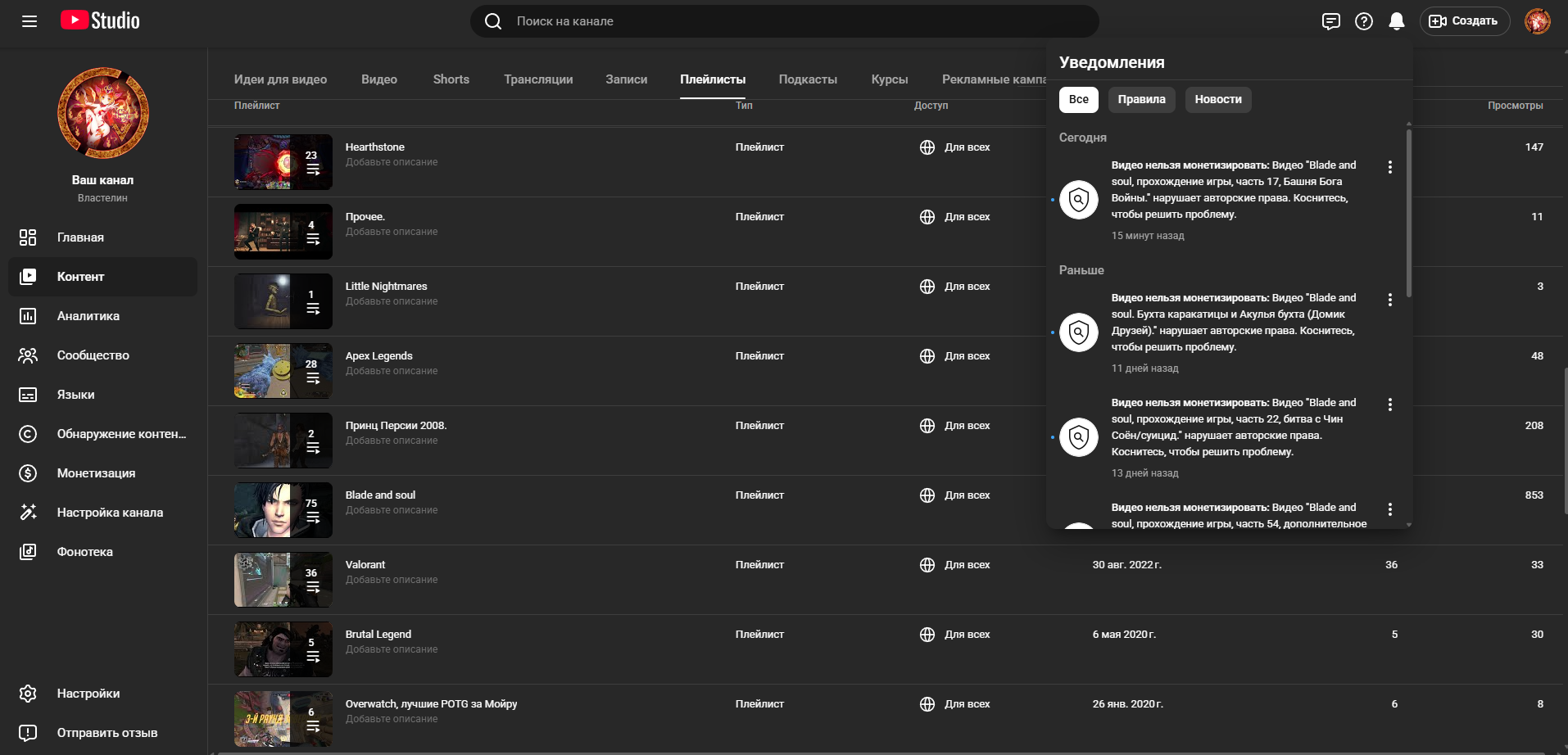This screenshot has height=755, width=1568.
Task: Go to Monetization in the sidebar
Action: point(96,473)
